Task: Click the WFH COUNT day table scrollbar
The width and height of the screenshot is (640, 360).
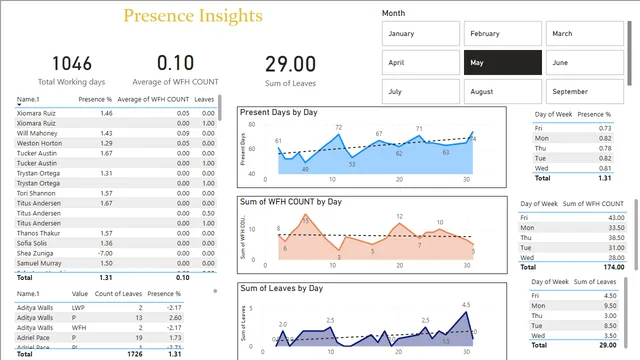Action: pyautogui.click(x=636, y=234)
